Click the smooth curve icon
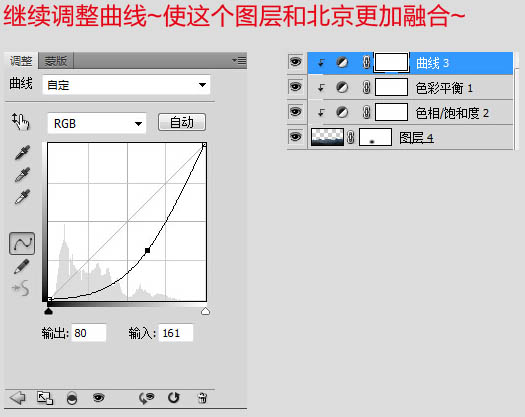The image size is (525, 417). pos(21,288)
